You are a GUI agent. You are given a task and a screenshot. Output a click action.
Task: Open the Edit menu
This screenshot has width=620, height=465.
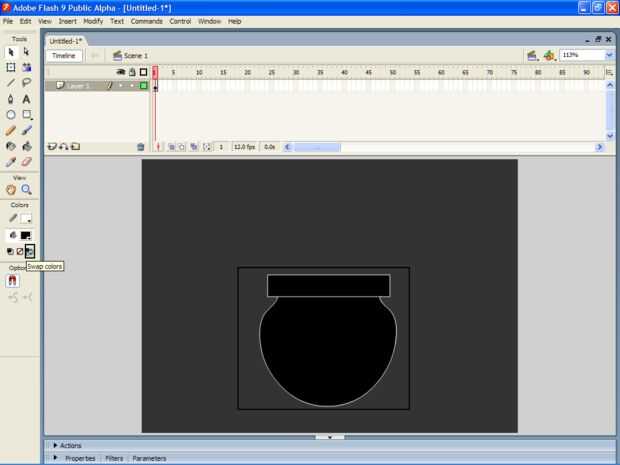point(25,21)
